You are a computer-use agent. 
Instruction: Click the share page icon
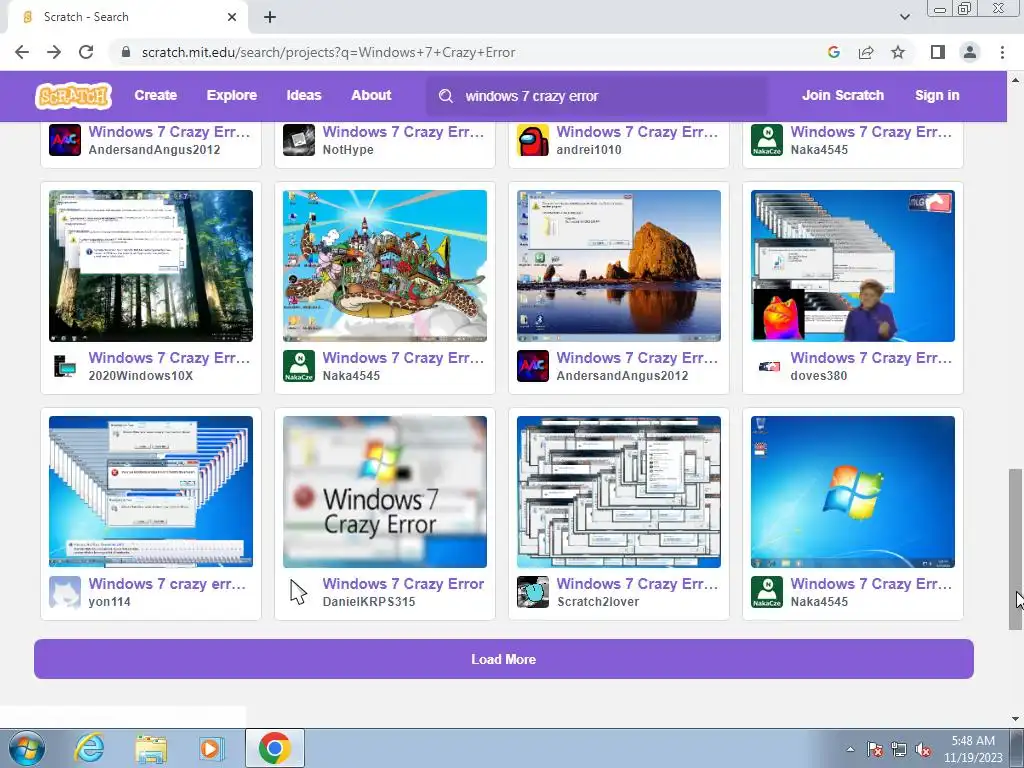[866, 52]
